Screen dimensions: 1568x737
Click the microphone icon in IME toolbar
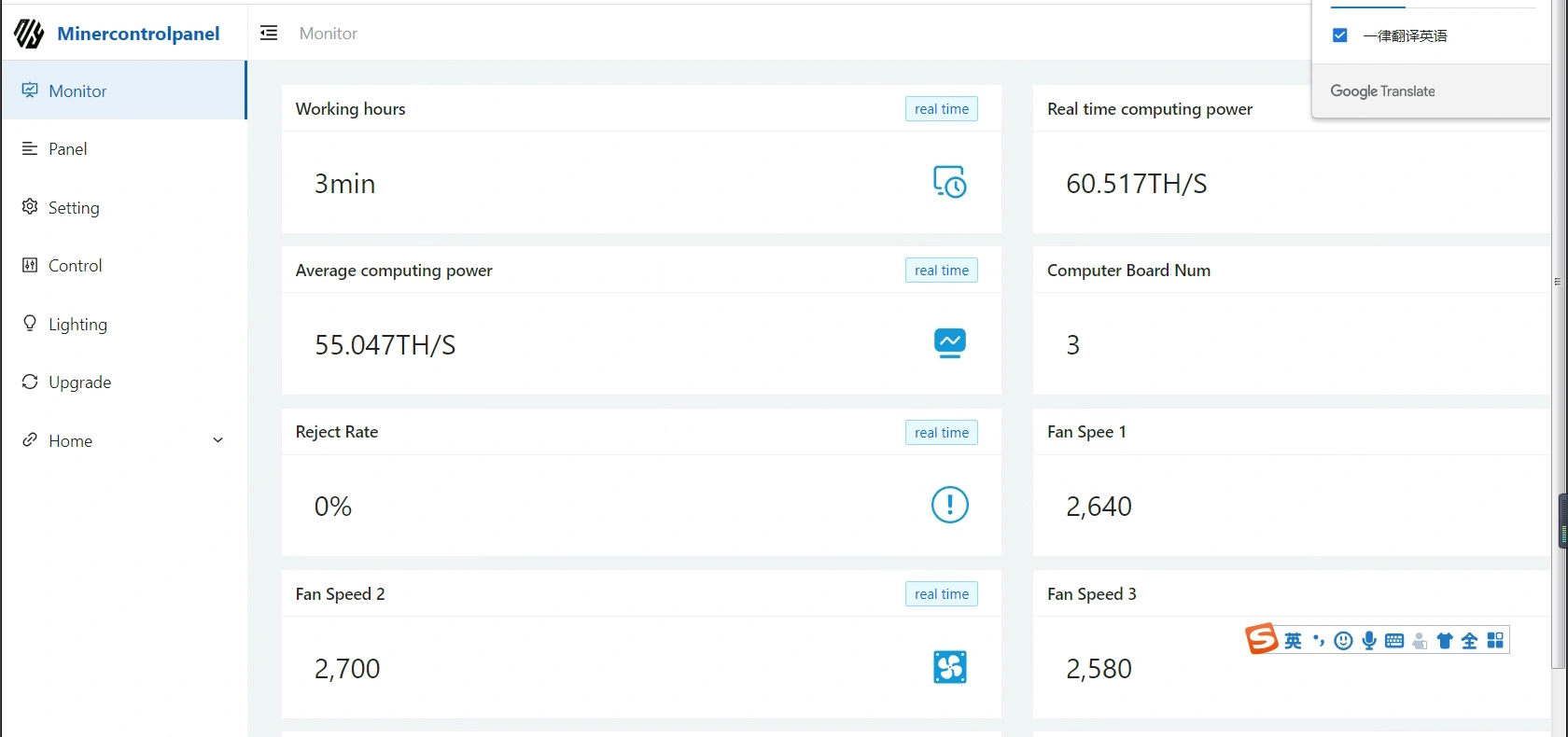click(x=1368, y=641)
